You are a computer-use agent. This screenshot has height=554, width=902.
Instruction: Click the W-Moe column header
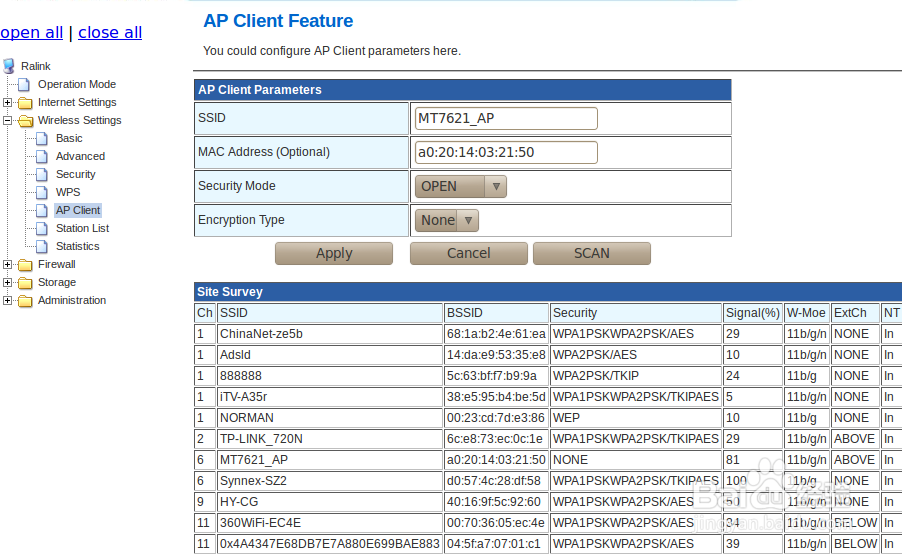807,313
